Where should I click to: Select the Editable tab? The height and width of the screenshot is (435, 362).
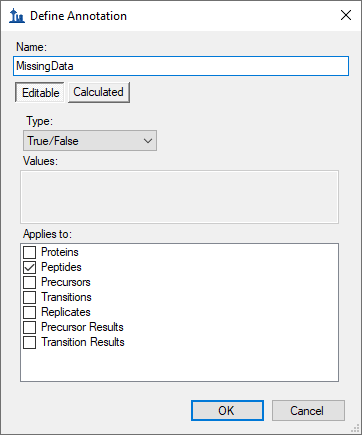pos(40,92)
